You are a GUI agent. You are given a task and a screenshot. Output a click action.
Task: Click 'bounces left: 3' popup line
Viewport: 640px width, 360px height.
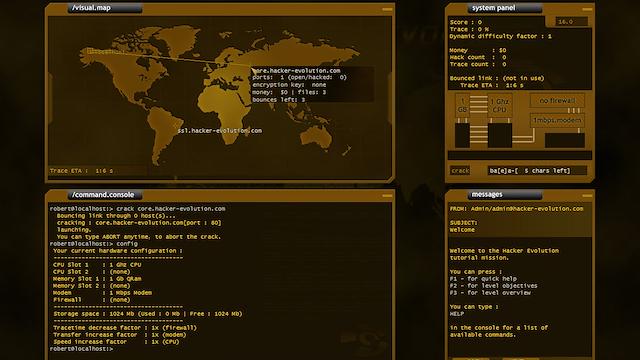279,100
